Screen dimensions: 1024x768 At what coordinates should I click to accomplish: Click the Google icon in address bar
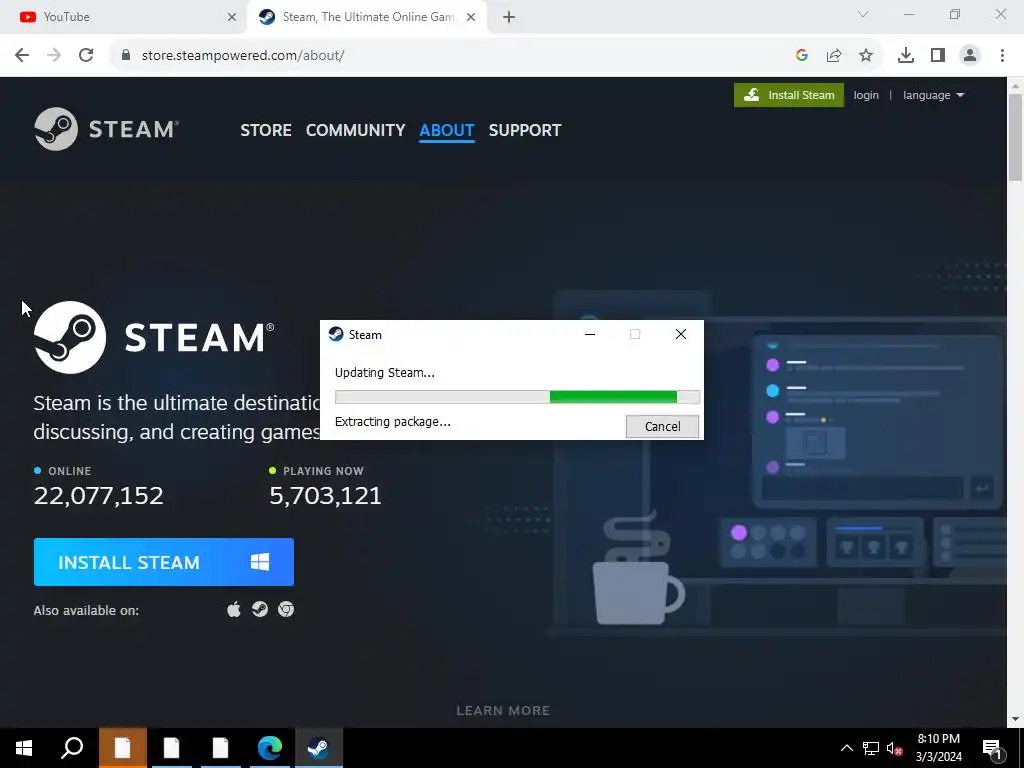(802, 56)
